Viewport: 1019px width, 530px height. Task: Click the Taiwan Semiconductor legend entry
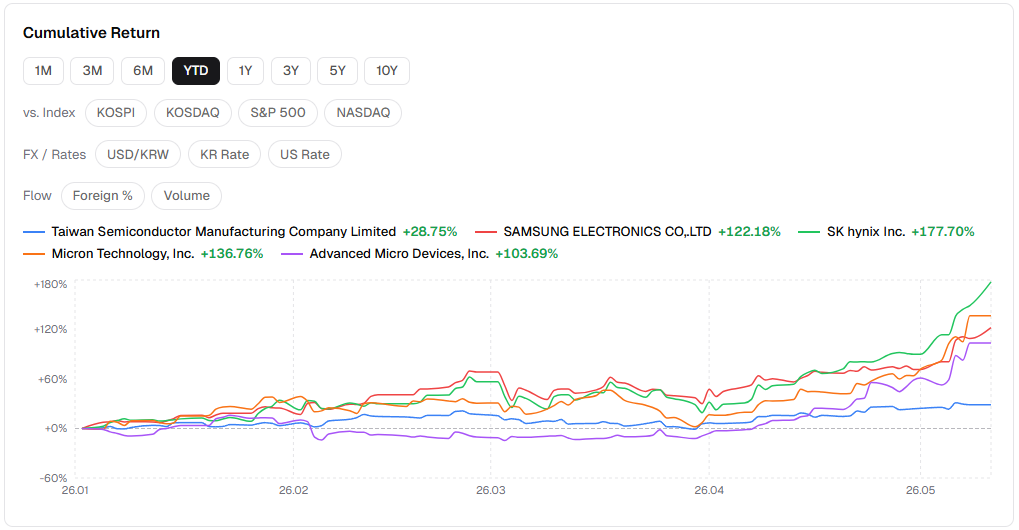240,232
